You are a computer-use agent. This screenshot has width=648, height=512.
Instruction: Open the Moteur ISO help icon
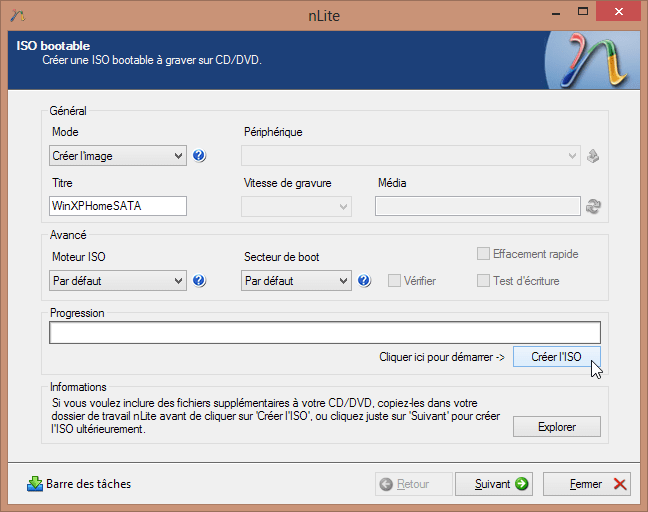tap(199, 281)
